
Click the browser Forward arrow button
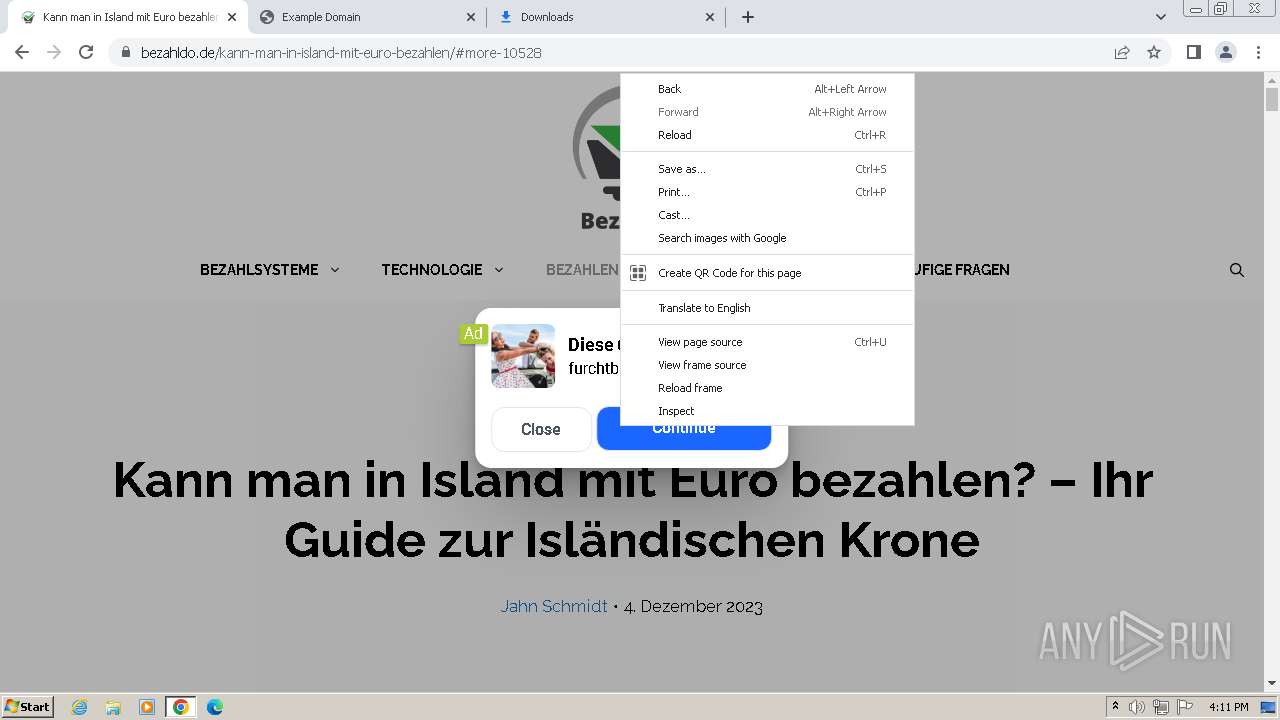click(x=54, y=52)
